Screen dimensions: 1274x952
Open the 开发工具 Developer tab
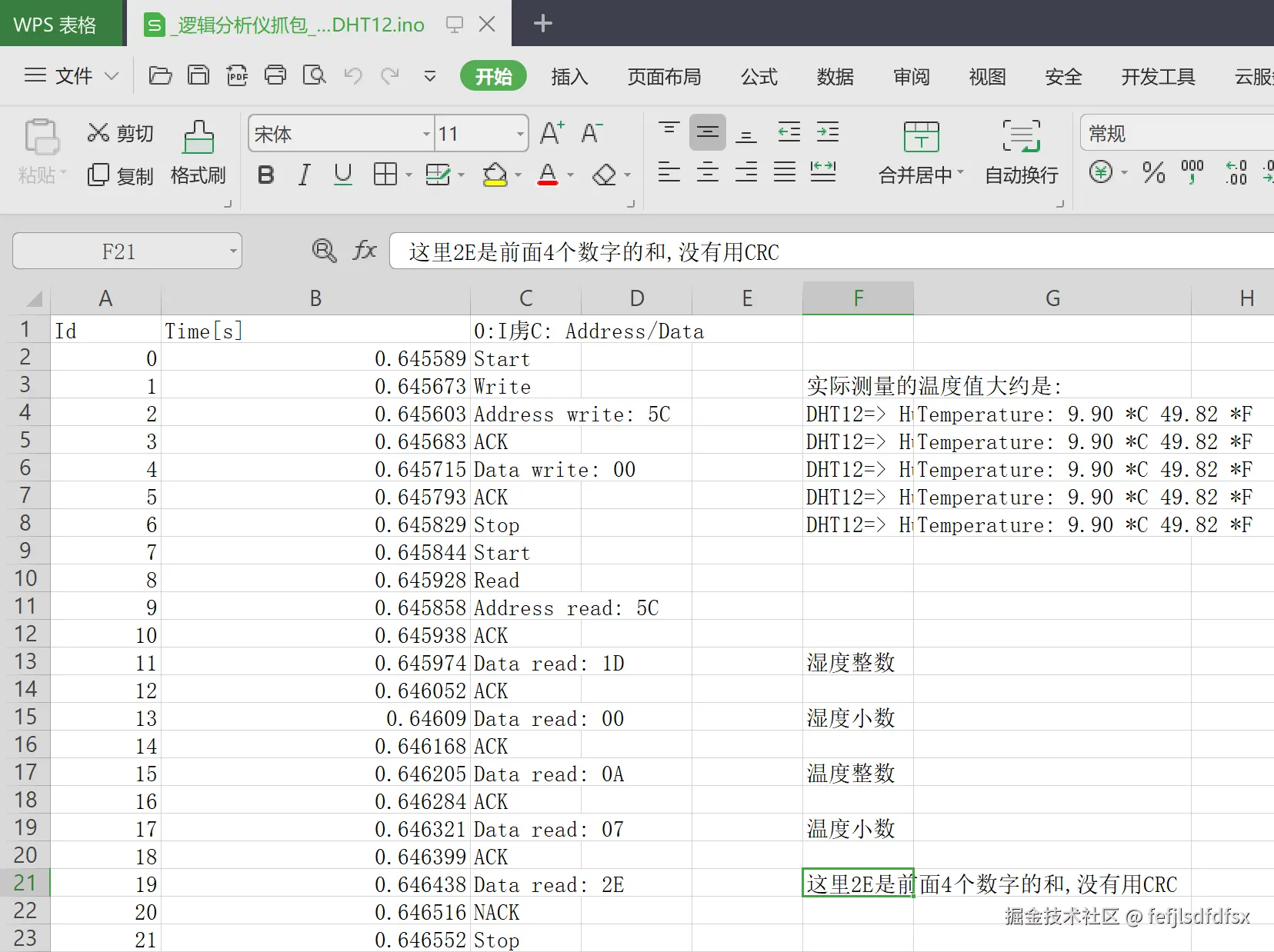tap(1158, 76)
